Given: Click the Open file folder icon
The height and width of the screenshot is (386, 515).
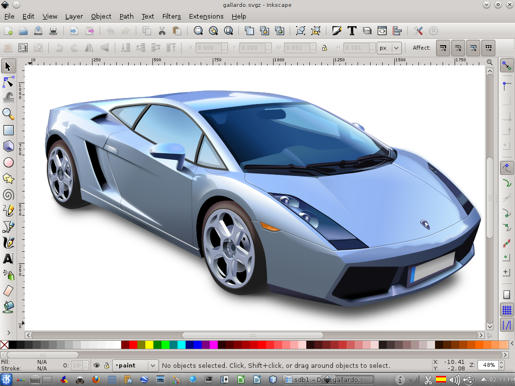Looking at the screenshot, I should click(23, 31).
